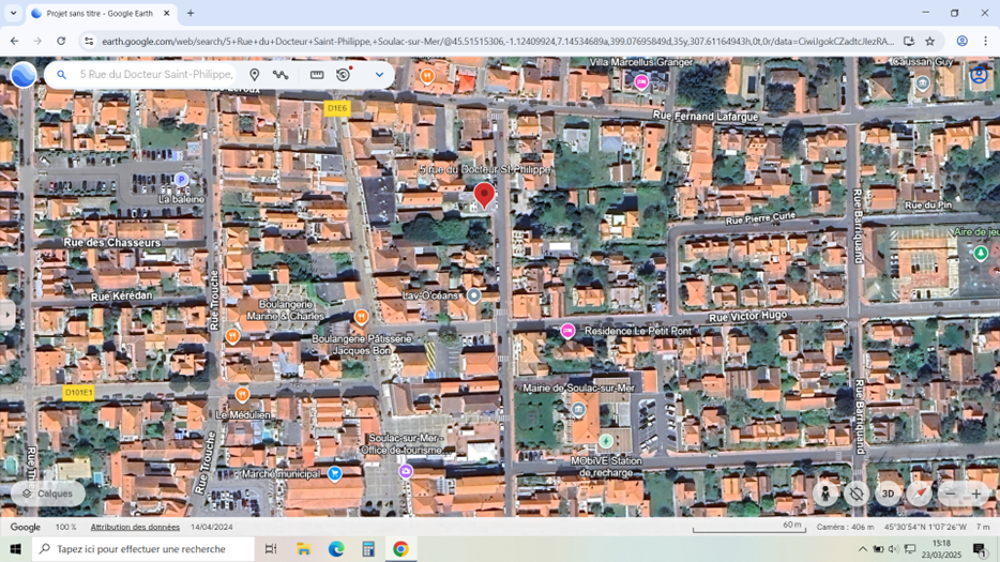Open the Chrome profile icon
This screenshot has width=1000, height=562.
coord(962,41)
